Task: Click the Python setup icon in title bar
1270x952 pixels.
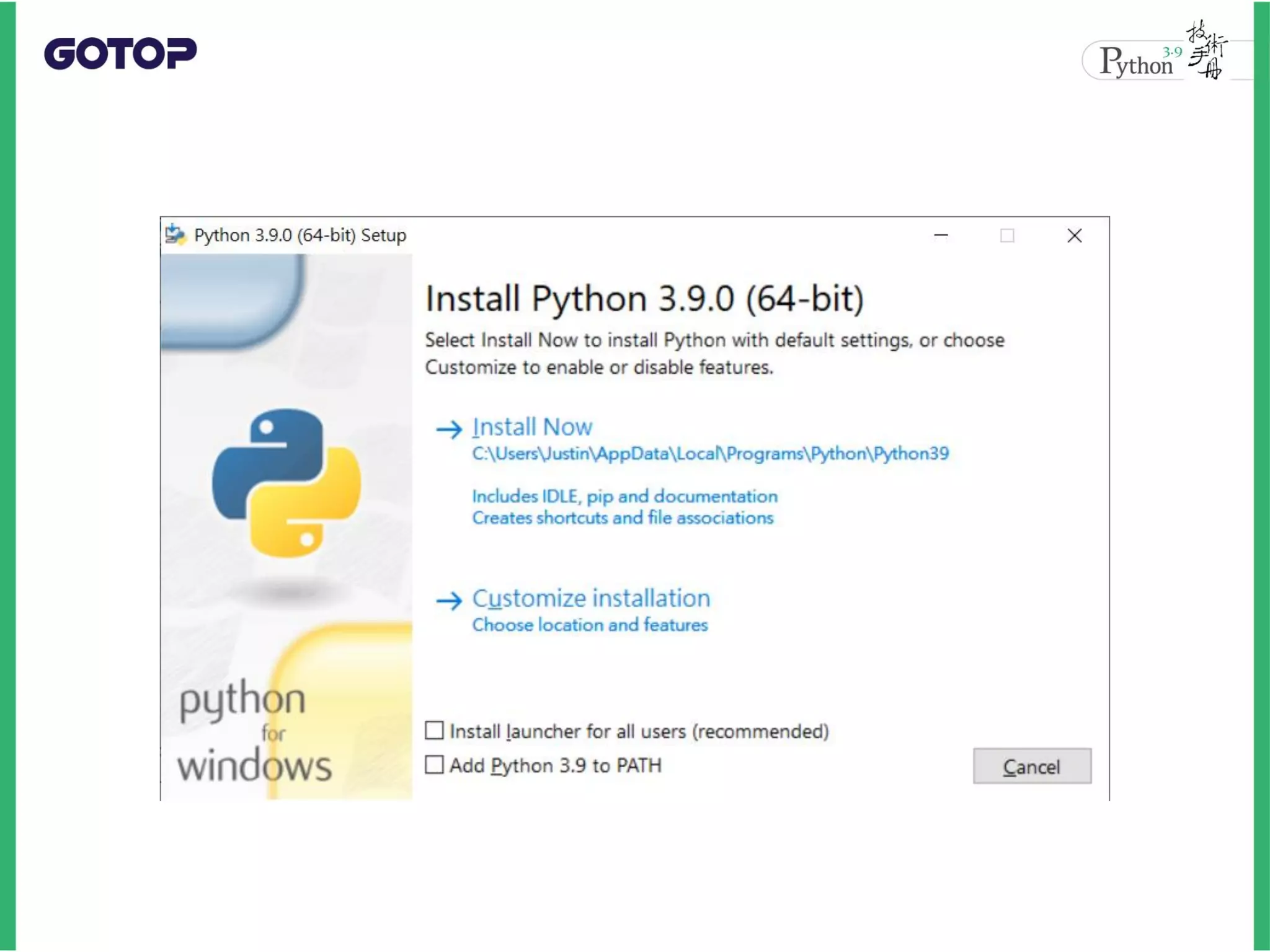Action: [x=175, y=235]
